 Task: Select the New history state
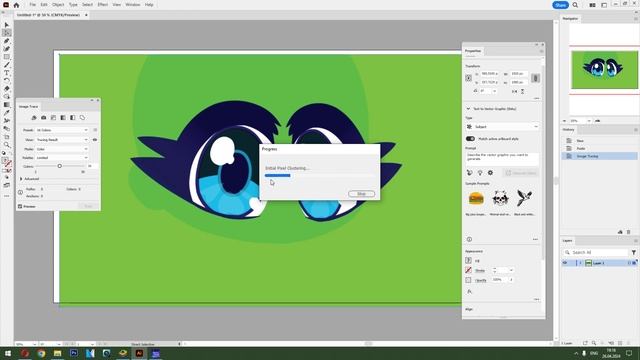pos(599,140)
